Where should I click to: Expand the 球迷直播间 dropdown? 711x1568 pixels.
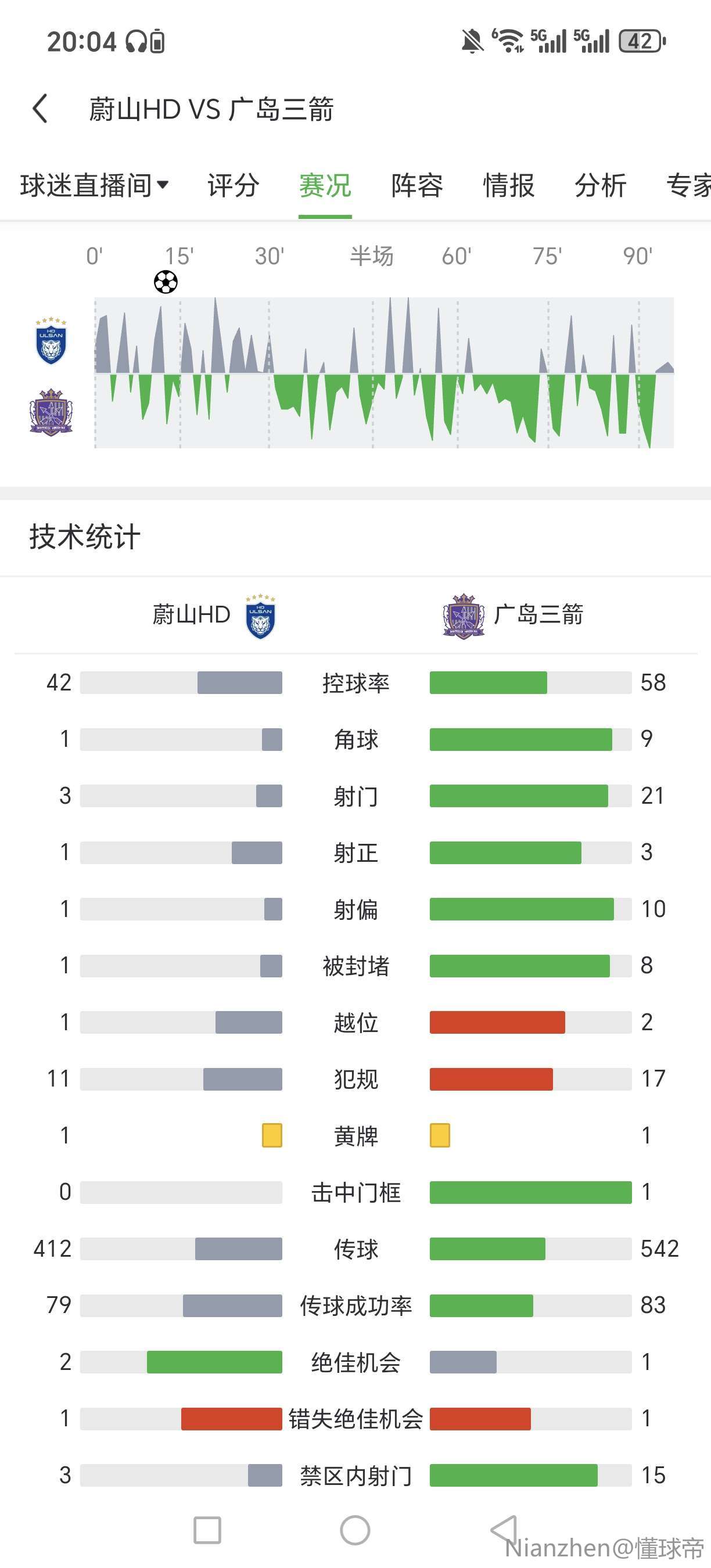94,185
